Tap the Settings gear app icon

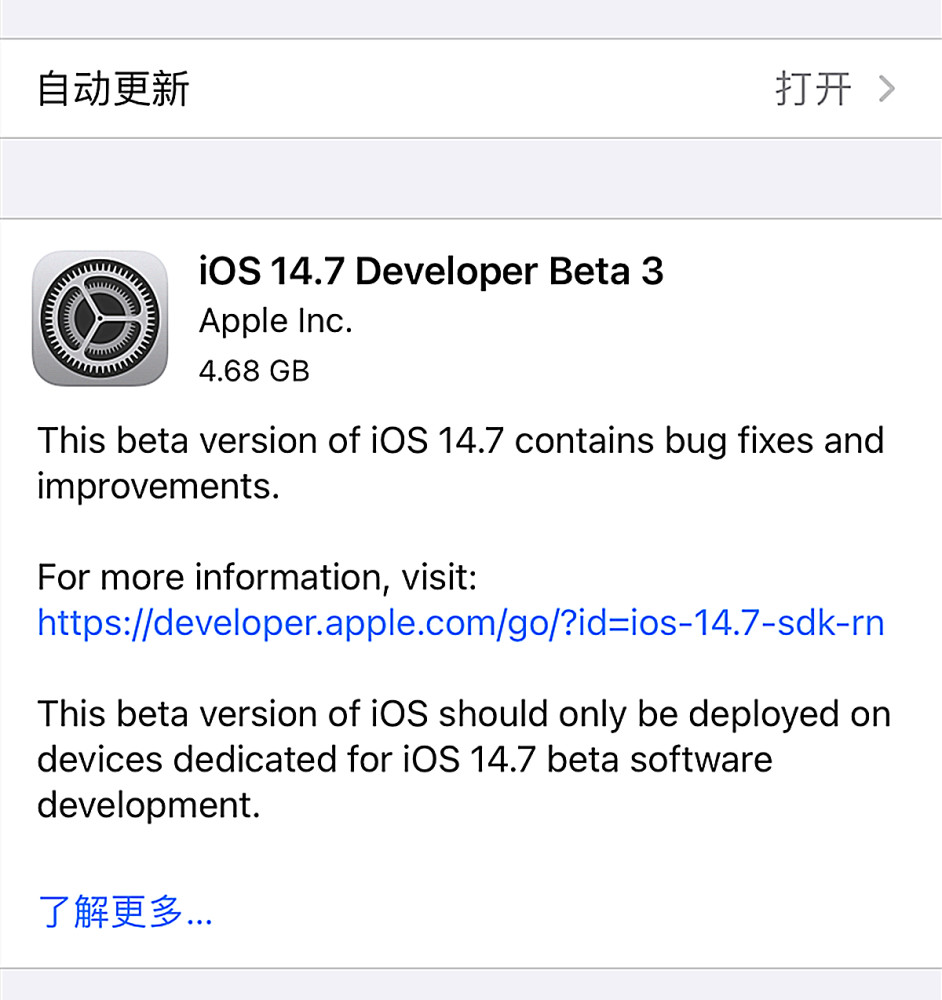pyautogui.click(x=100, y=318)
